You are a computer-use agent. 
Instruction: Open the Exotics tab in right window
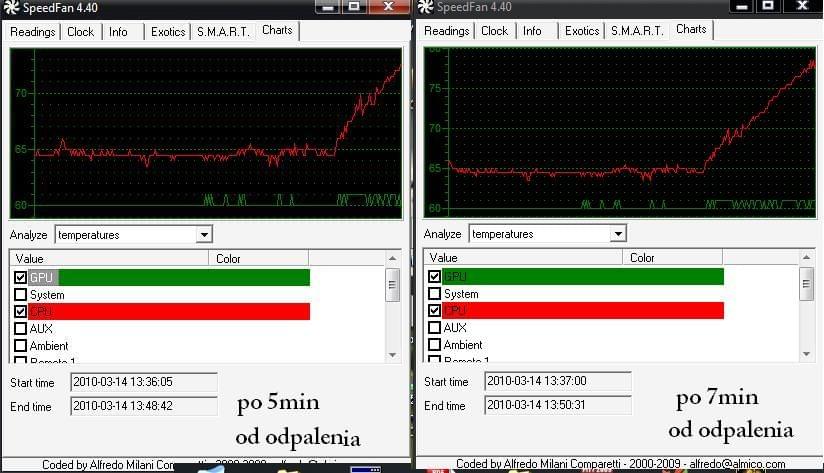click(582, 31)
